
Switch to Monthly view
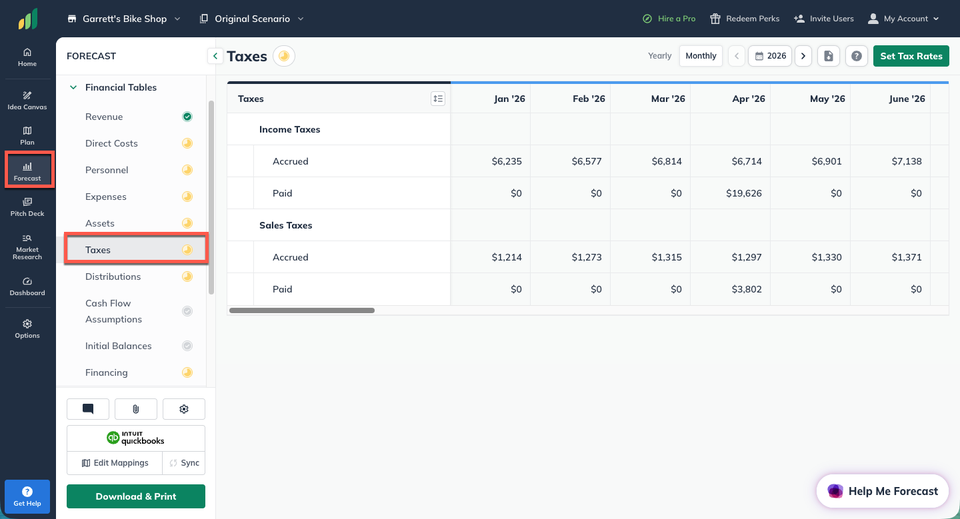click(x=700, y=56)
